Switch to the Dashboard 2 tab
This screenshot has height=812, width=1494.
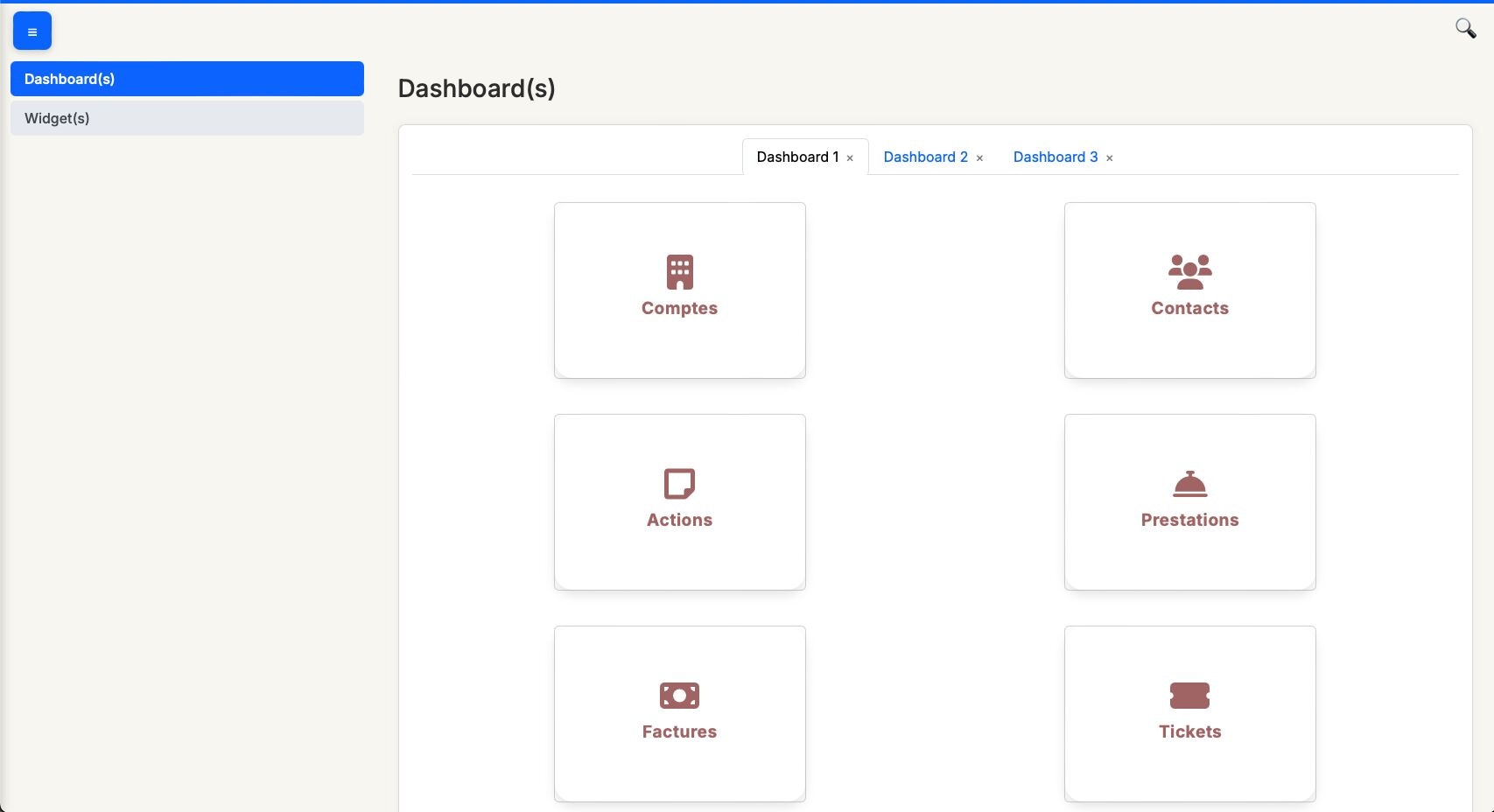[925, 157]
